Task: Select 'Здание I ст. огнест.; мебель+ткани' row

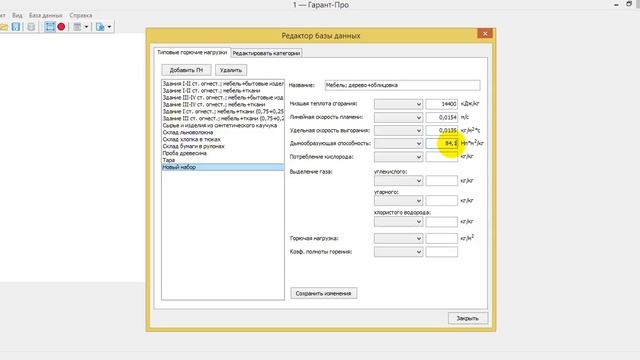Action: pos(223,111)
